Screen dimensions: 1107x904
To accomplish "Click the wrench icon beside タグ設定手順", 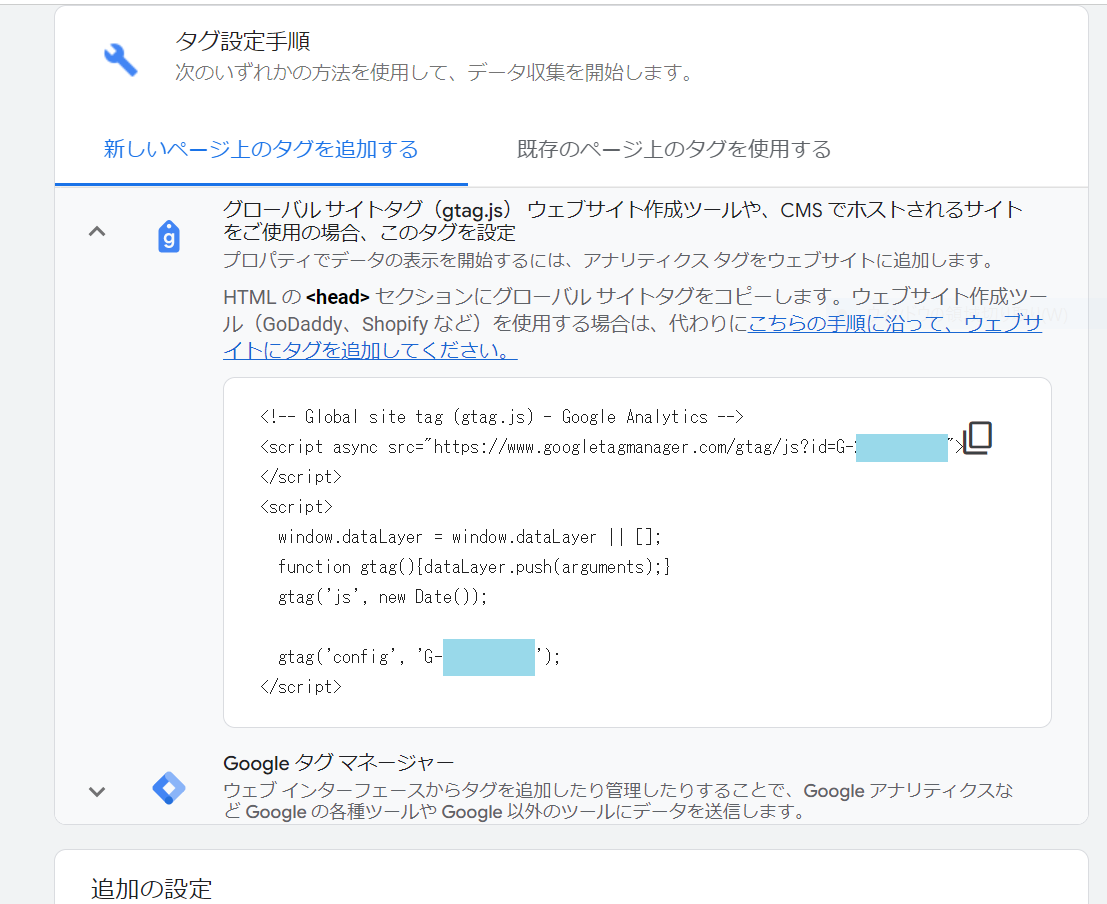I will click(121, 59).
